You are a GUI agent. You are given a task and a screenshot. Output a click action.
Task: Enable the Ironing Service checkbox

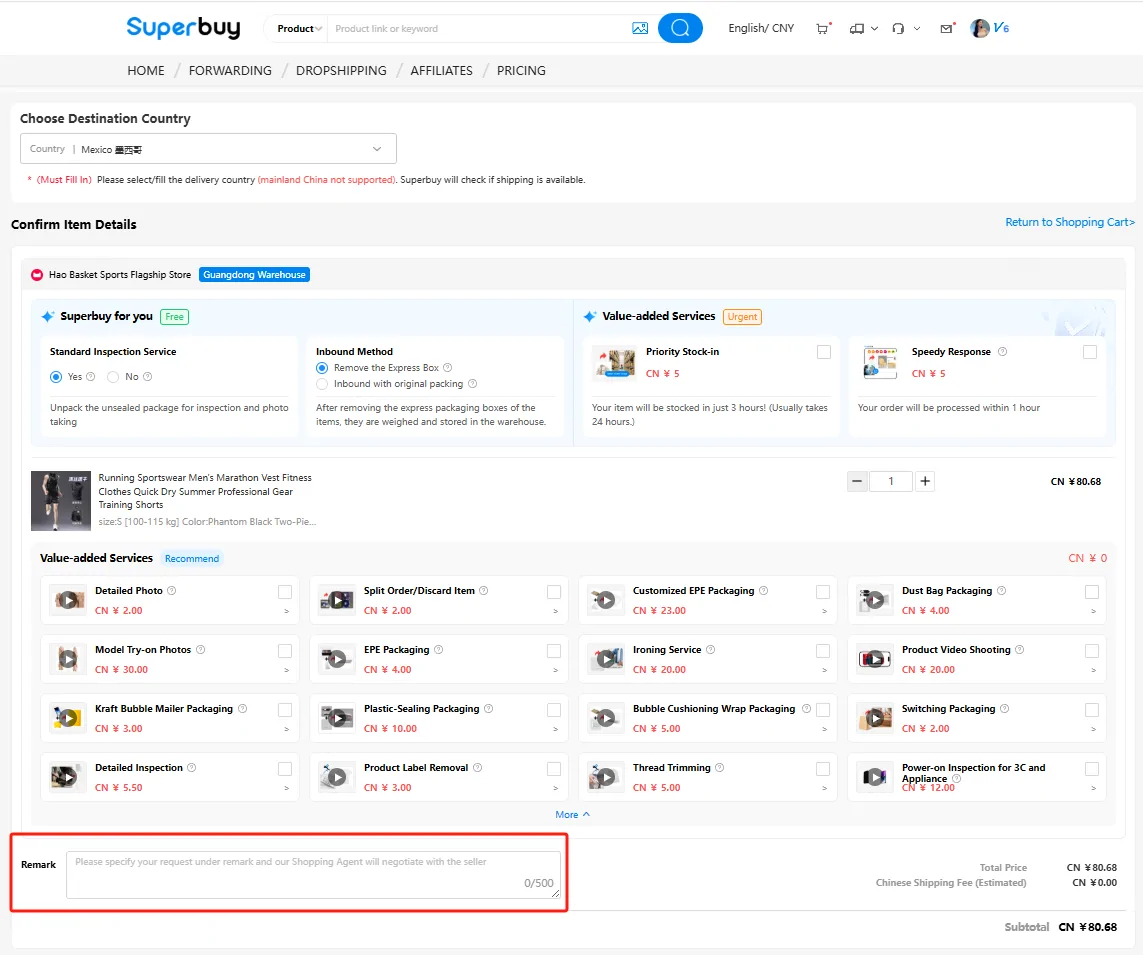pos(823,651)
